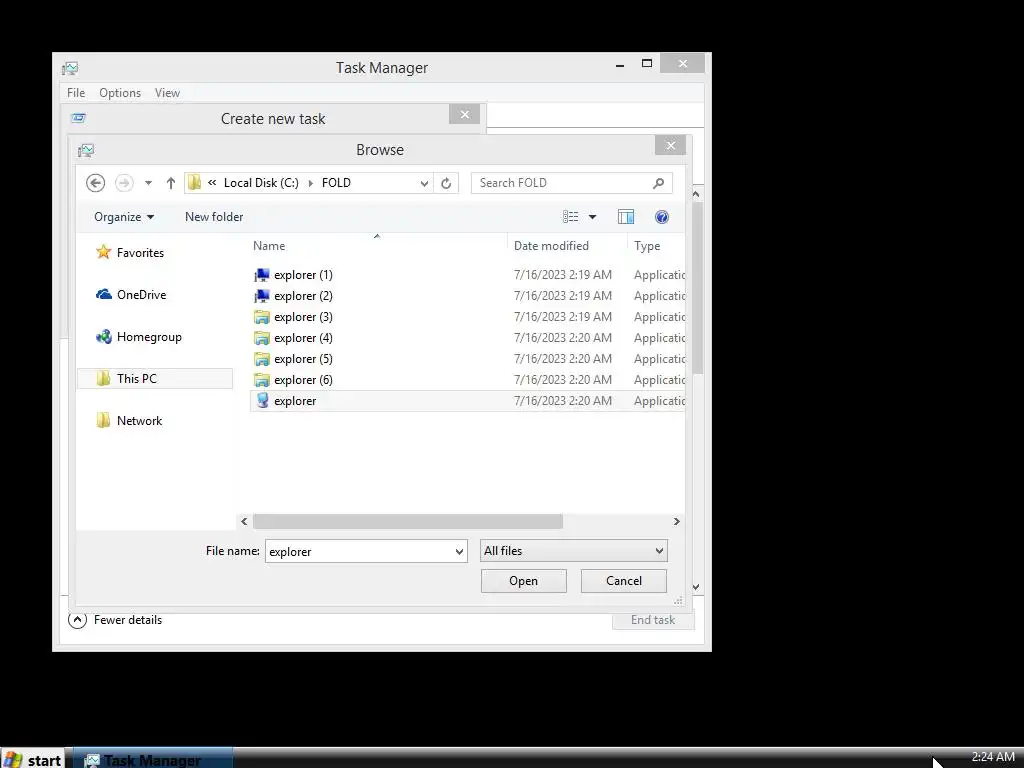Change the view layout icon
The width and height of the screenshot is (1024, 768).
click(x=570, y=217)
